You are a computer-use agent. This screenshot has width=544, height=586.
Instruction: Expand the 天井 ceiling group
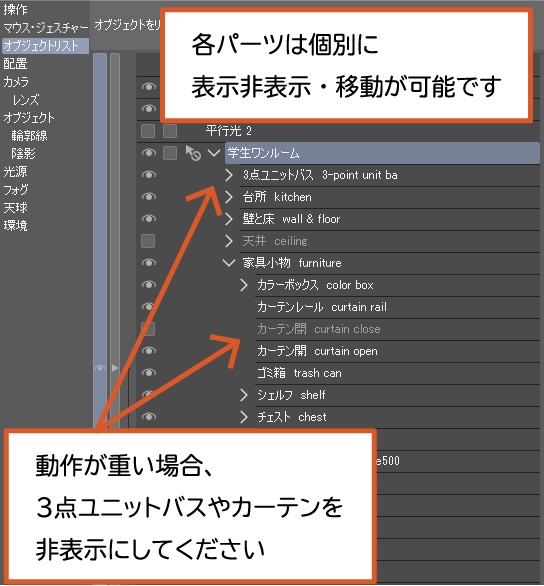tap(229, 241)
